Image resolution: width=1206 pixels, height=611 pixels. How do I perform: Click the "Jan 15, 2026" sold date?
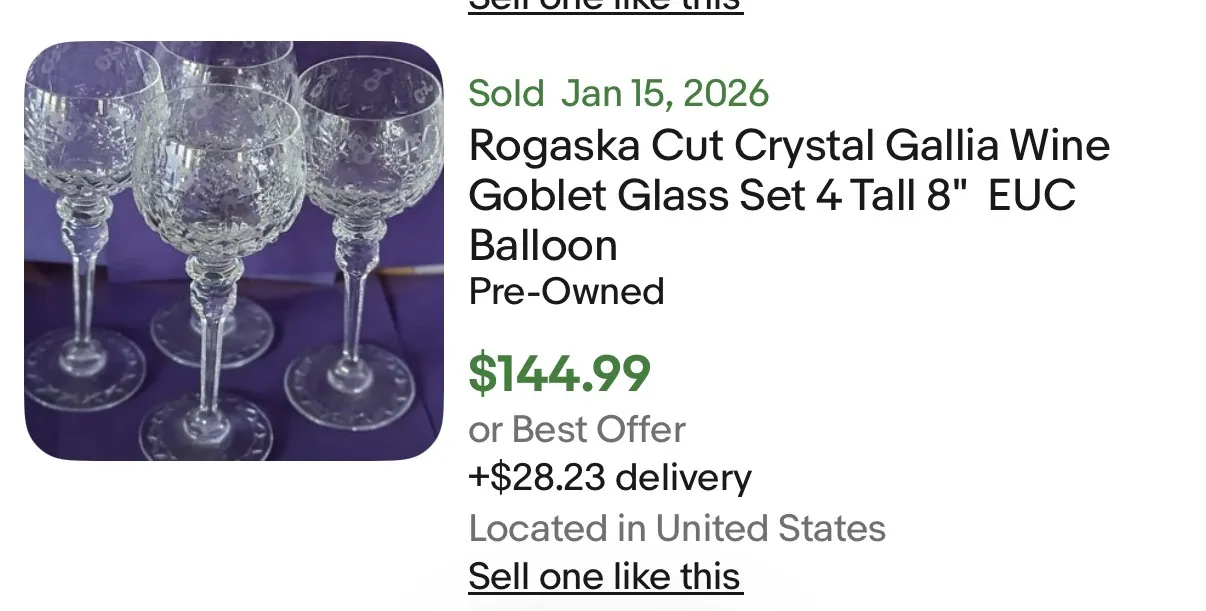[665, 94]
